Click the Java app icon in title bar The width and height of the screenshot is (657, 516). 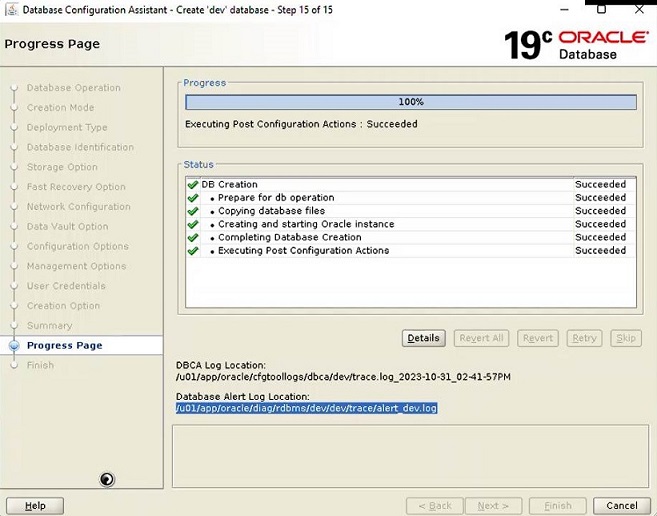tap(11, 10)
